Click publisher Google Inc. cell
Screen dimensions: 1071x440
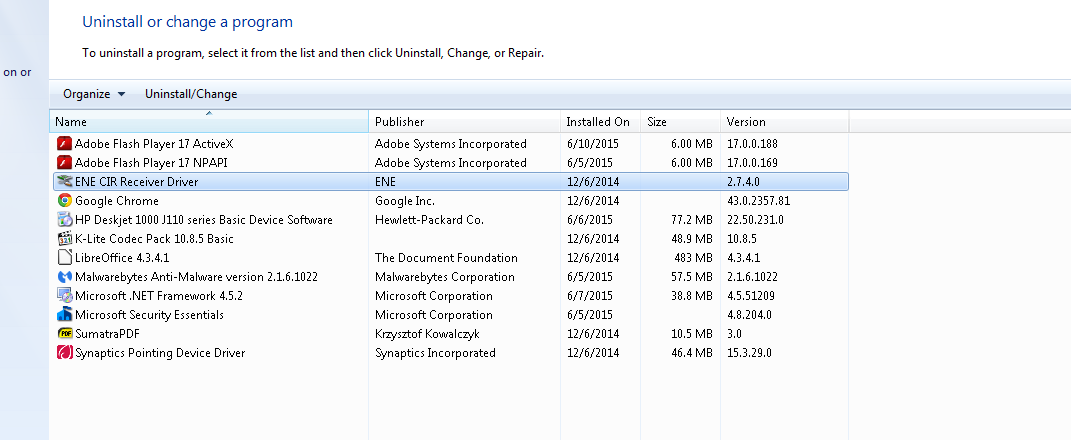pos(405,201)
